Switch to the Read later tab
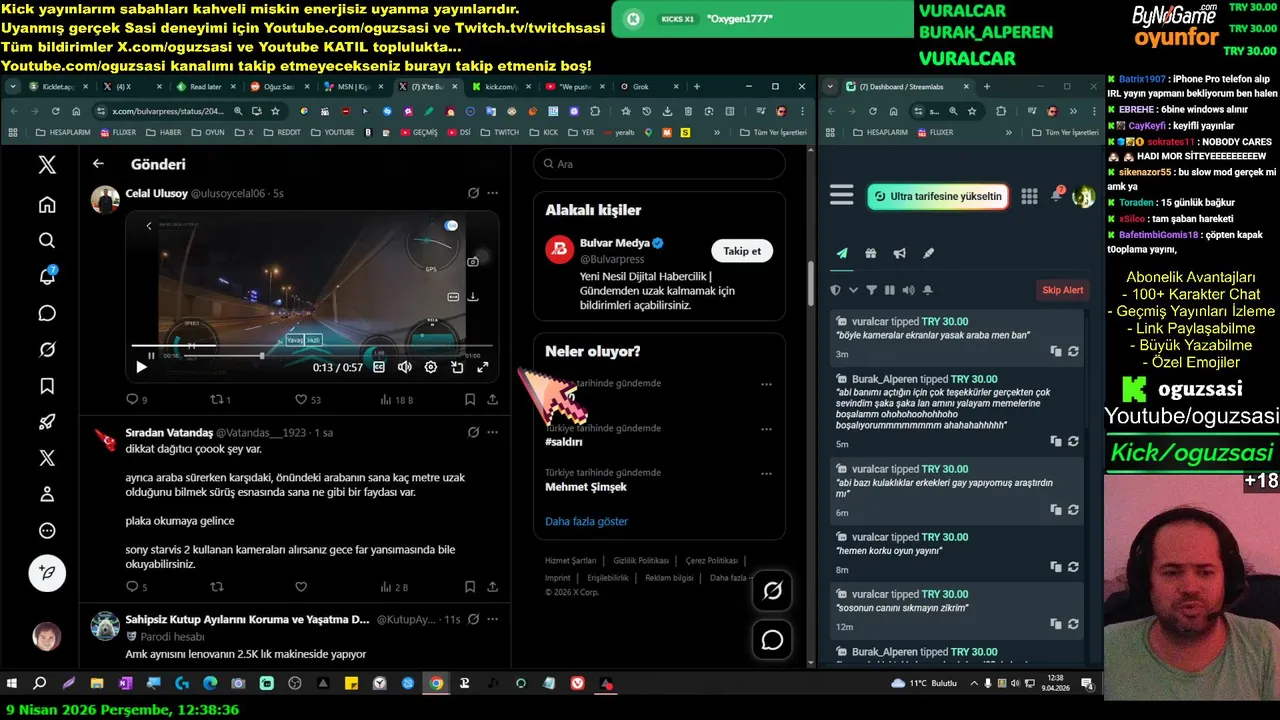This screenshot has height=720, width=1280. (205, 87)
